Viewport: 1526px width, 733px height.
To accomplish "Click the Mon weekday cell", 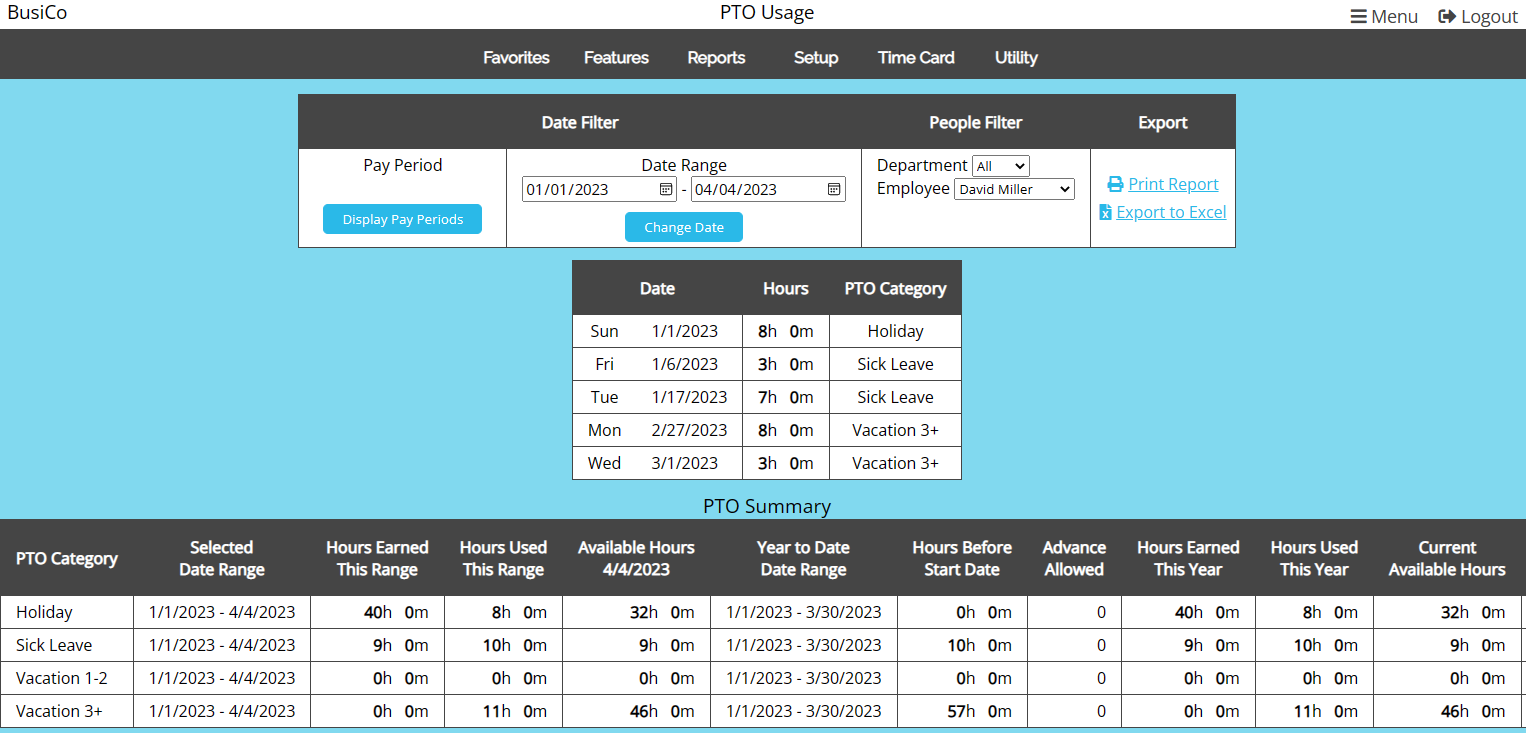I will (x=604, y=430).
